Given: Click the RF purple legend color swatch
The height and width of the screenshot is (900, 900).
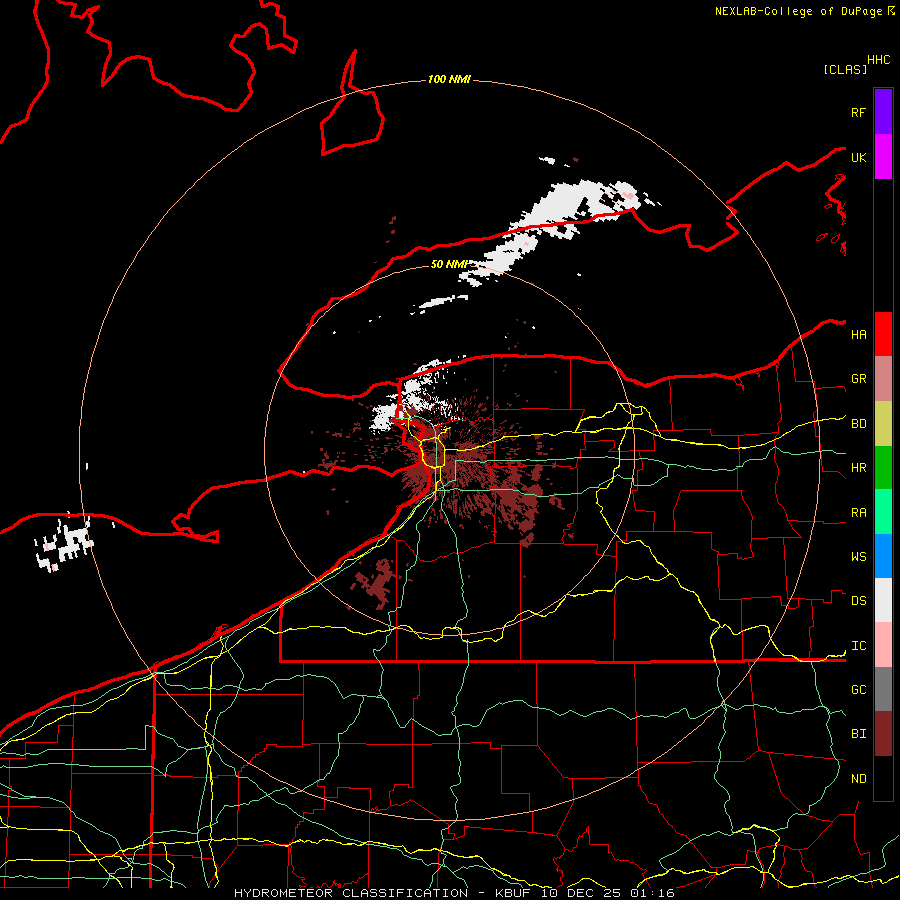Looking at the screenshot, I should [883, 112].
